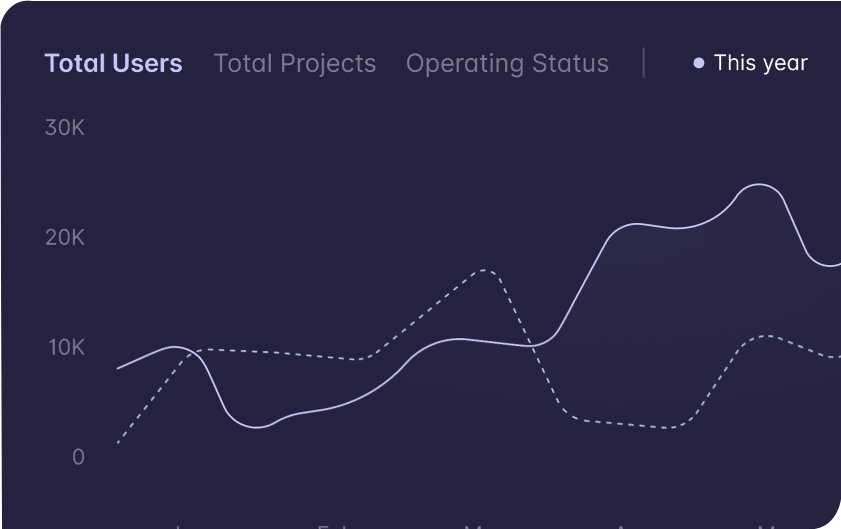The width and height of the screenshot is (841, 529).
Task: Select the 10K y-axis label
Action: (x=65, y=348)
